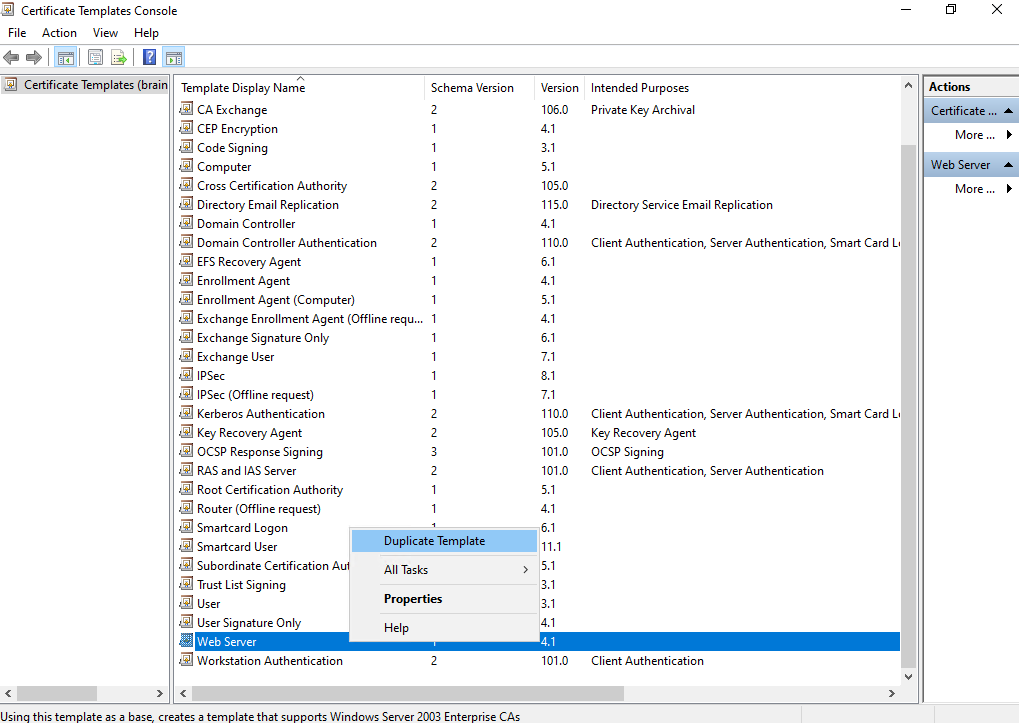
Task: Expand the All Tasks submenu
Action: pyautogui.click(x=445, y=570)
